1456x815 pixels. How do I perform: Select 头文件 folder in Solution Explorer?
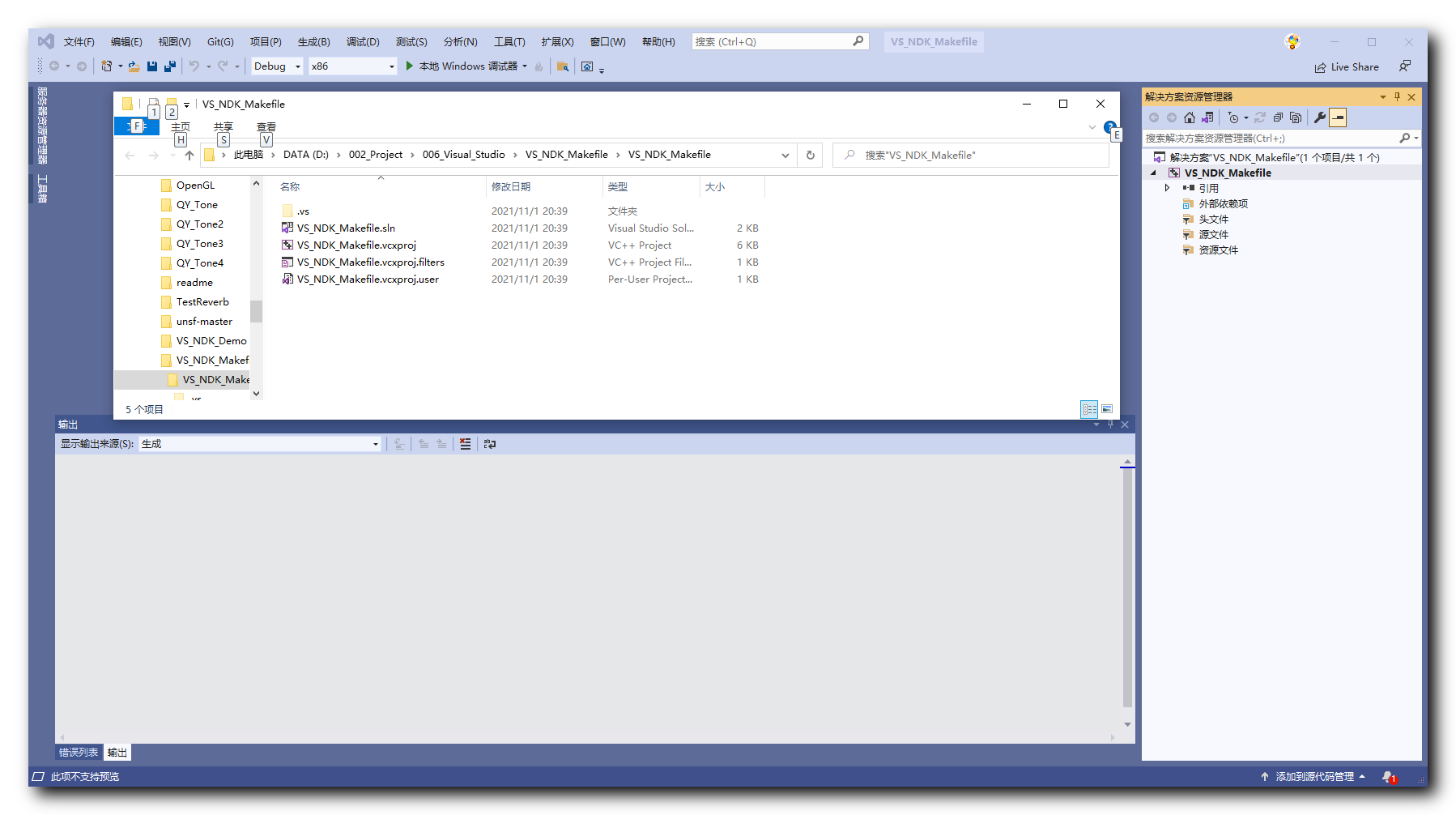1213,220
